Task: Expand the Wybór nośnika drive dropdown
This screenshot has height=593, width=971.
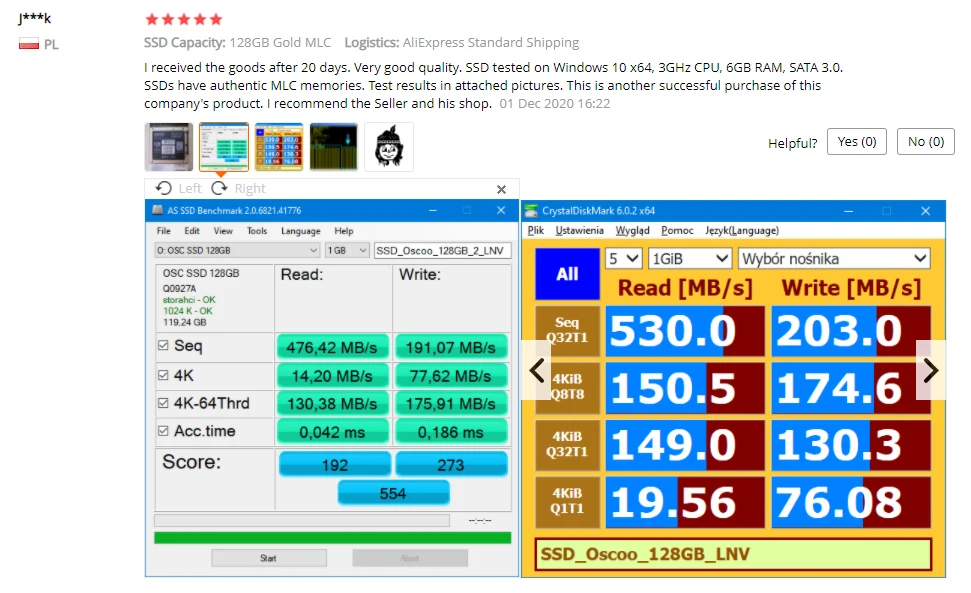Action: [834, 258]
